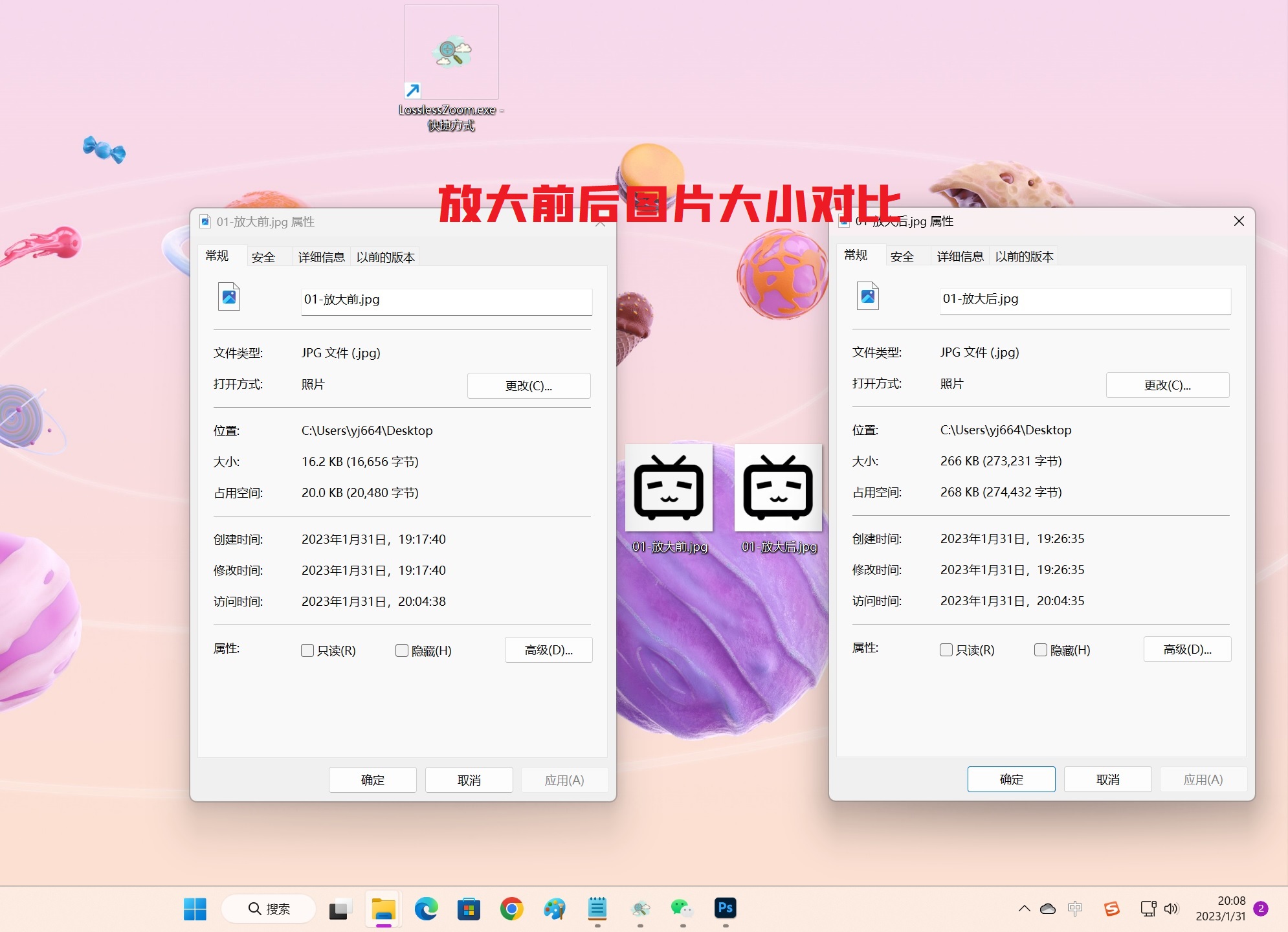This screenshot has height=932, width=1288.
Task: Open the notification badge showing 2
Action: (1261, 909)
